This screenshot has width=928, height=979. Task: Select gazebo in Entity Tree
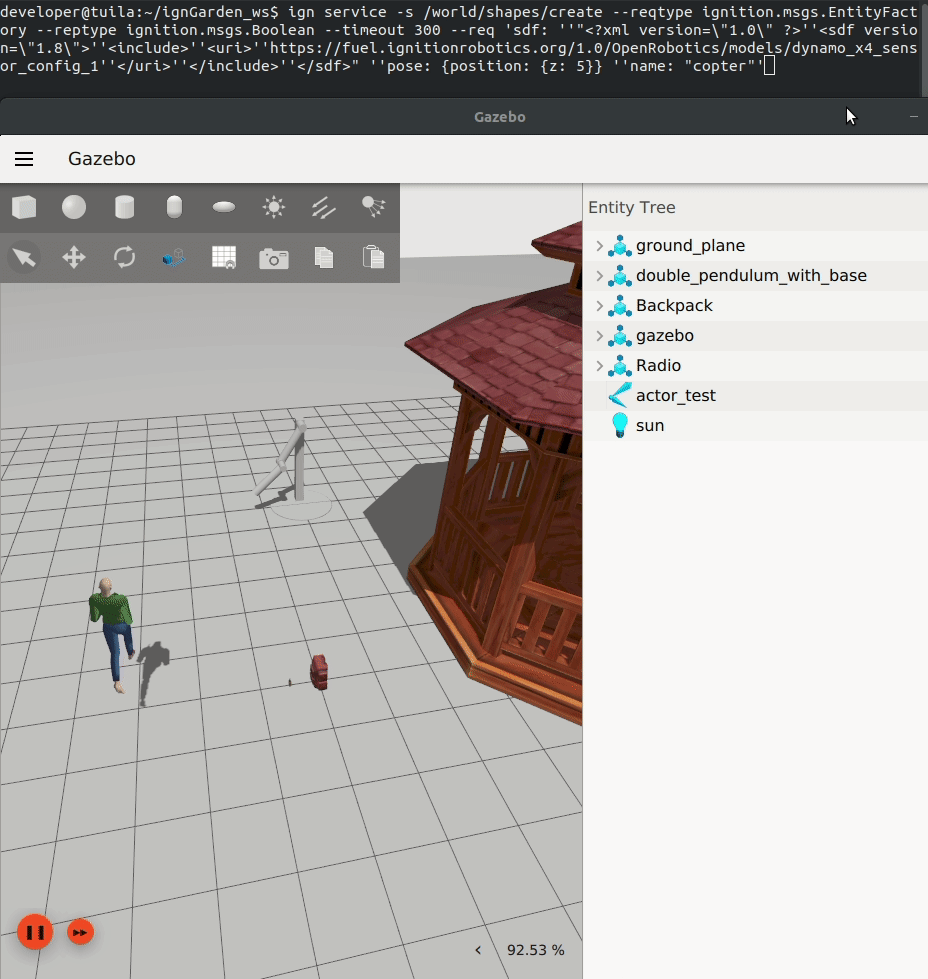click(x=755, y=335)
